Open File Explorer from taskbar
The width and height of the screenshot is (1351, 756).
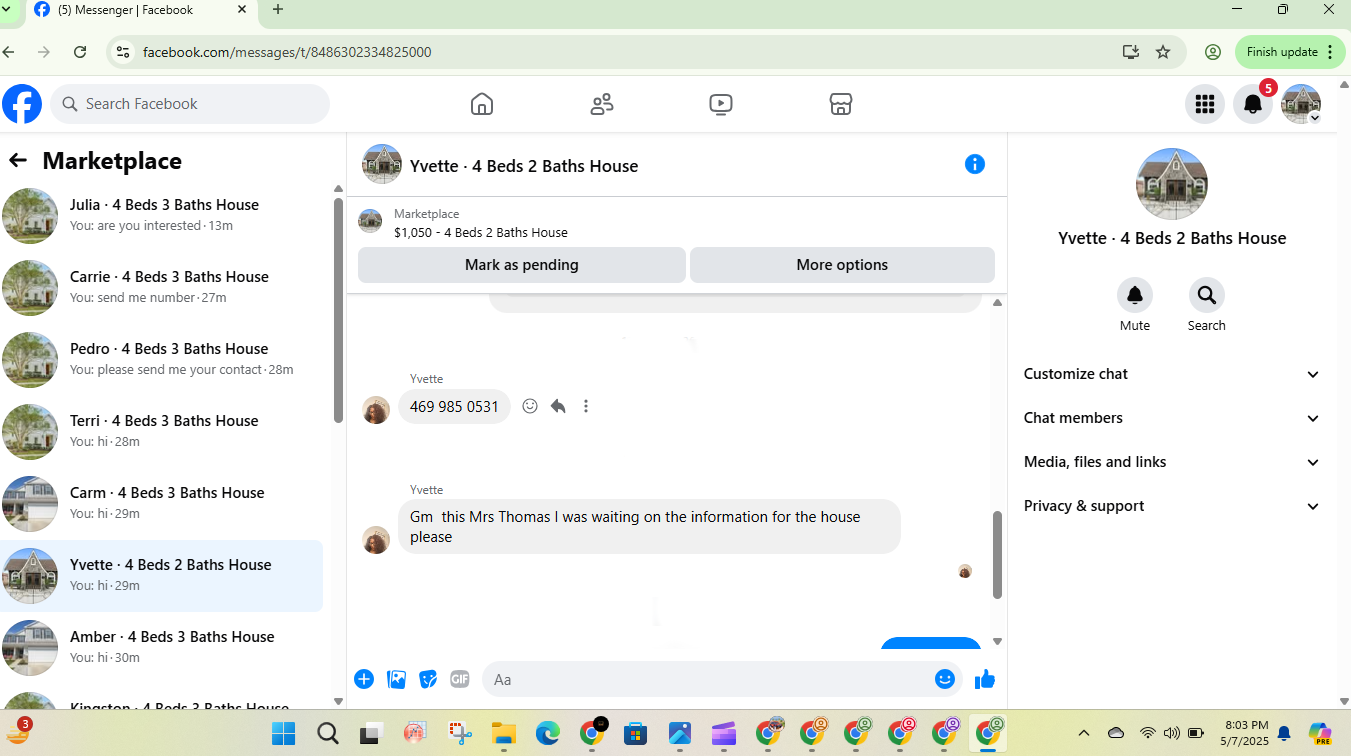[x=503, y=734]
